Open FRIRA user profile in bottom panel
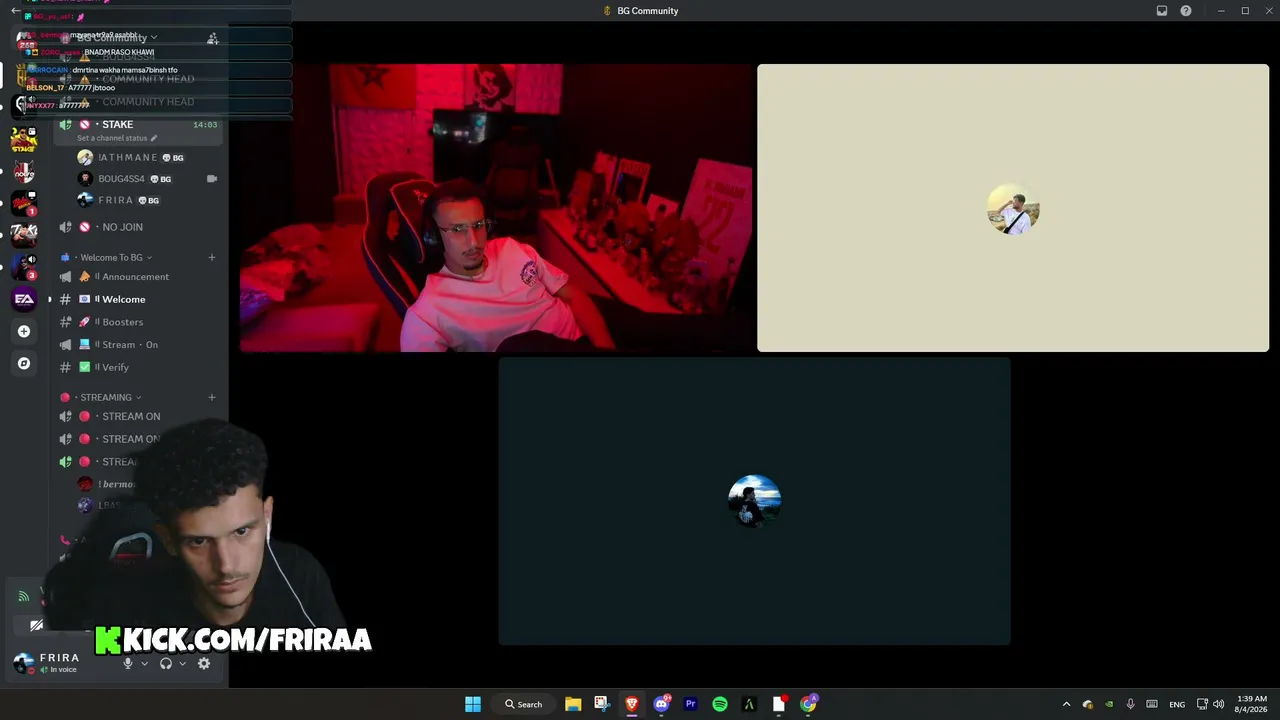 (60, 663)
